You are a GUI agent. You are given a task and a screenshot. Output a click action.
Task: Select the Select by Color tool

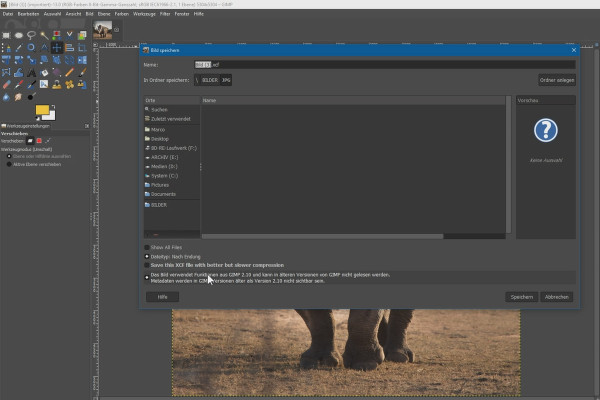57,36
